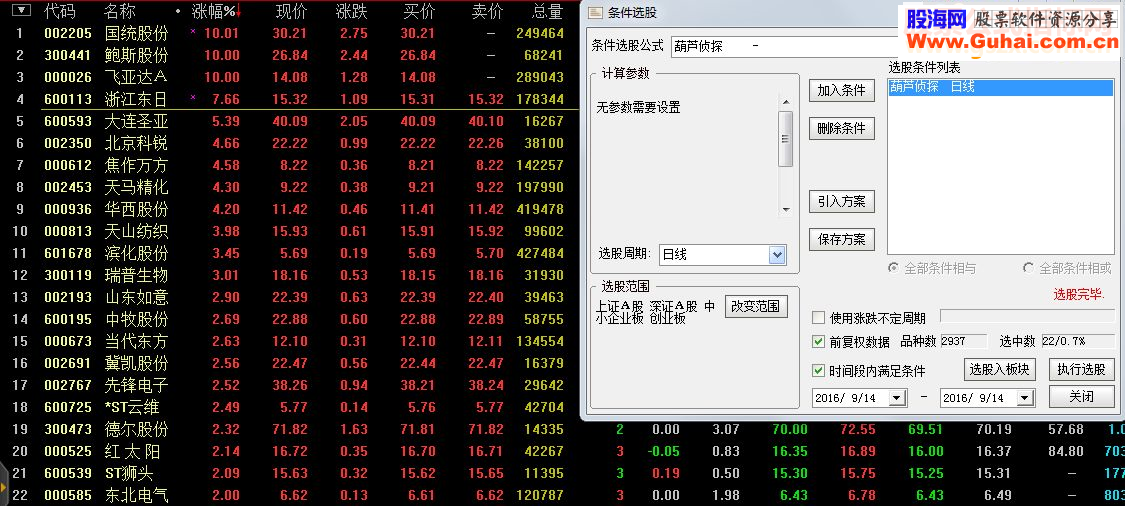Click the parameter panel scrollbar thumb
The width and height of the screenshot is (1125, 506).
[x=786, y=139]
